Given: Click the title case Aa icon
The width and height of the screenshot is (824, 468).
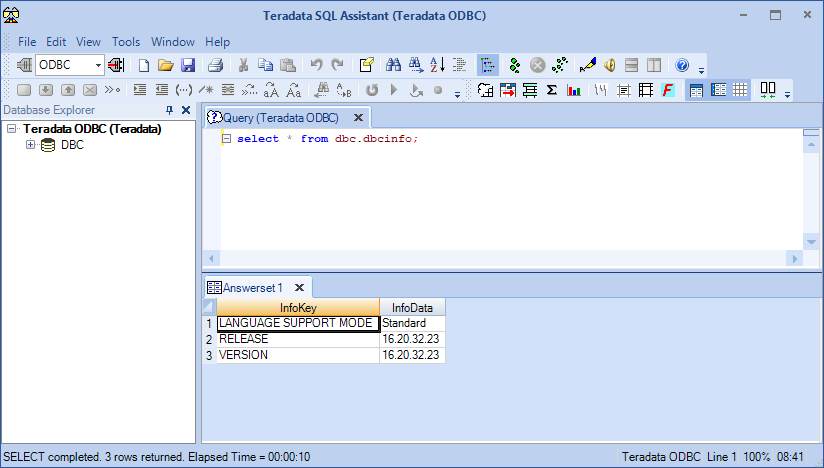Looking at the screenshot, I should [x=294, y=90].
